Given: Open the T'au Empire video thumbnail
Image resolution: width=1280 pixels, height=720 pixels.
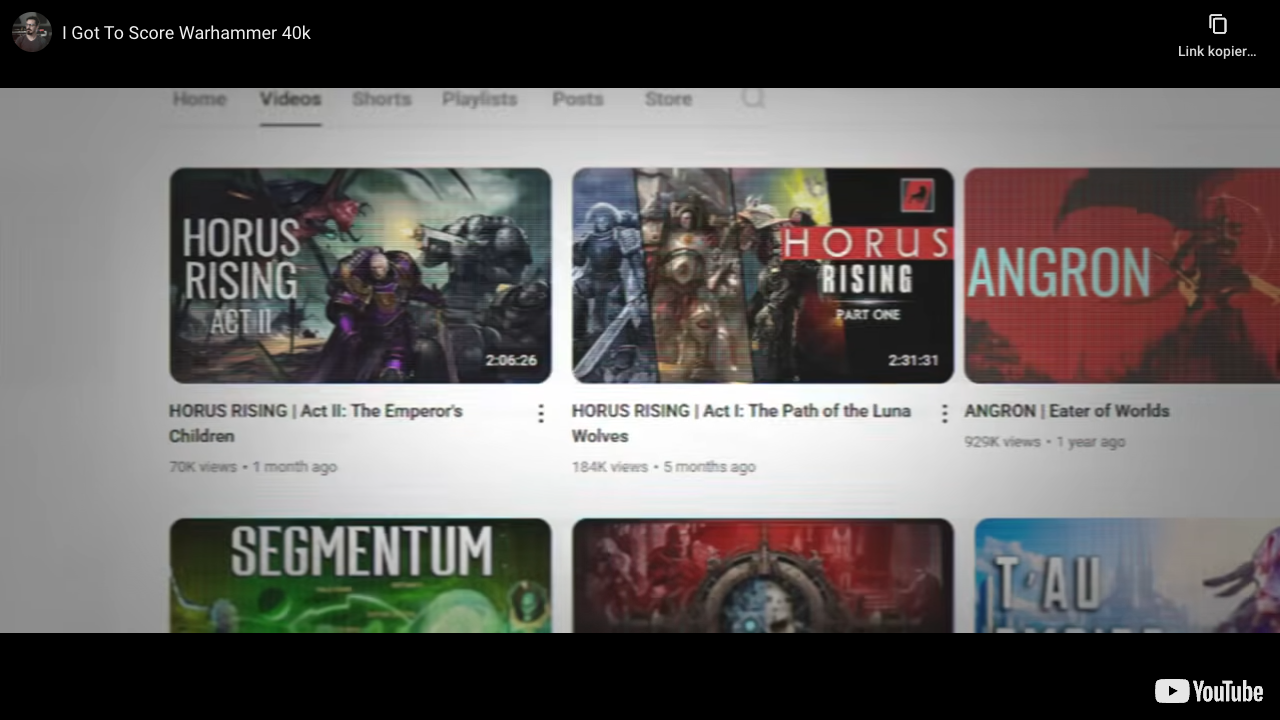Looking at the screenshot, I should (x=1127, y=575).
